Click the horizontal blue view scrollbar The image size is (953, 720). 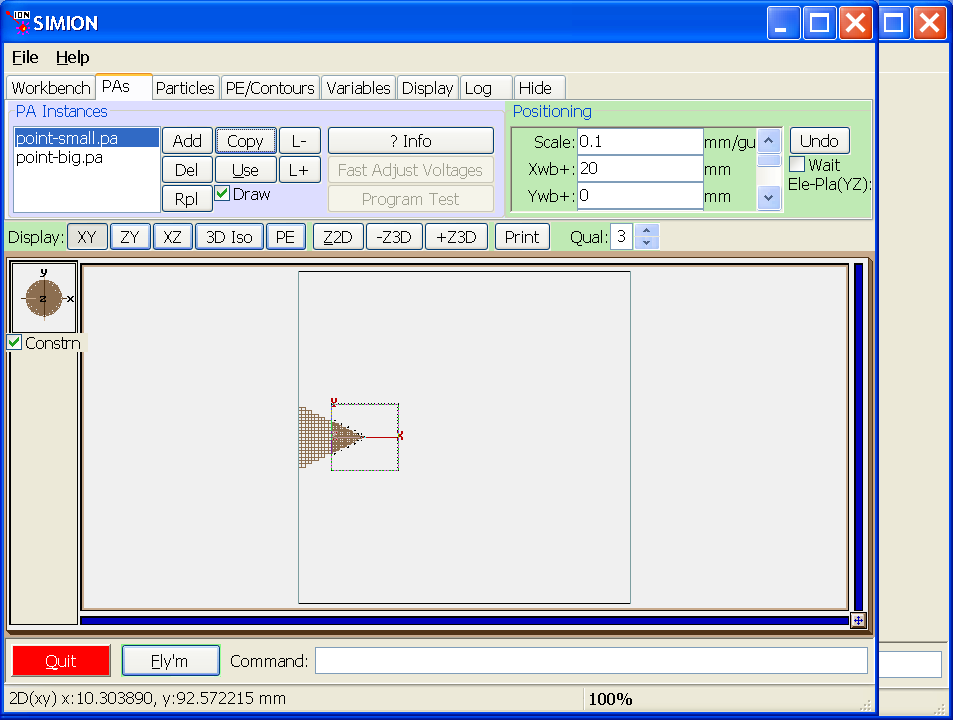464,620
